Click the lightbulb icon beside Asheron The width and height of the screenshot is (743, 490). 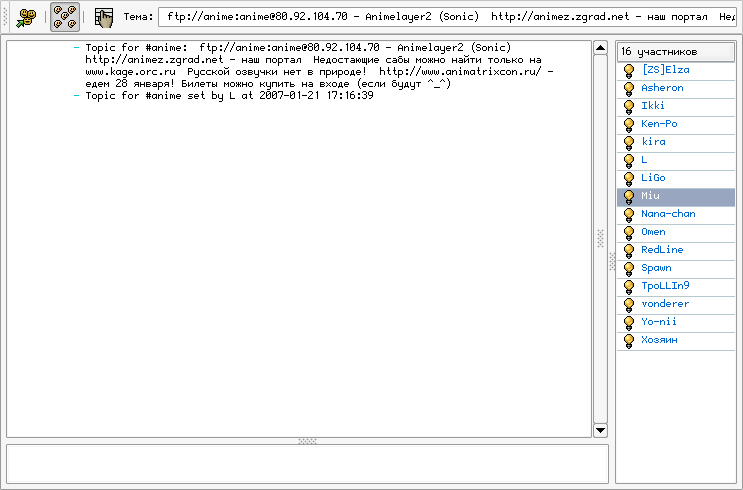(x=629, y=88)
